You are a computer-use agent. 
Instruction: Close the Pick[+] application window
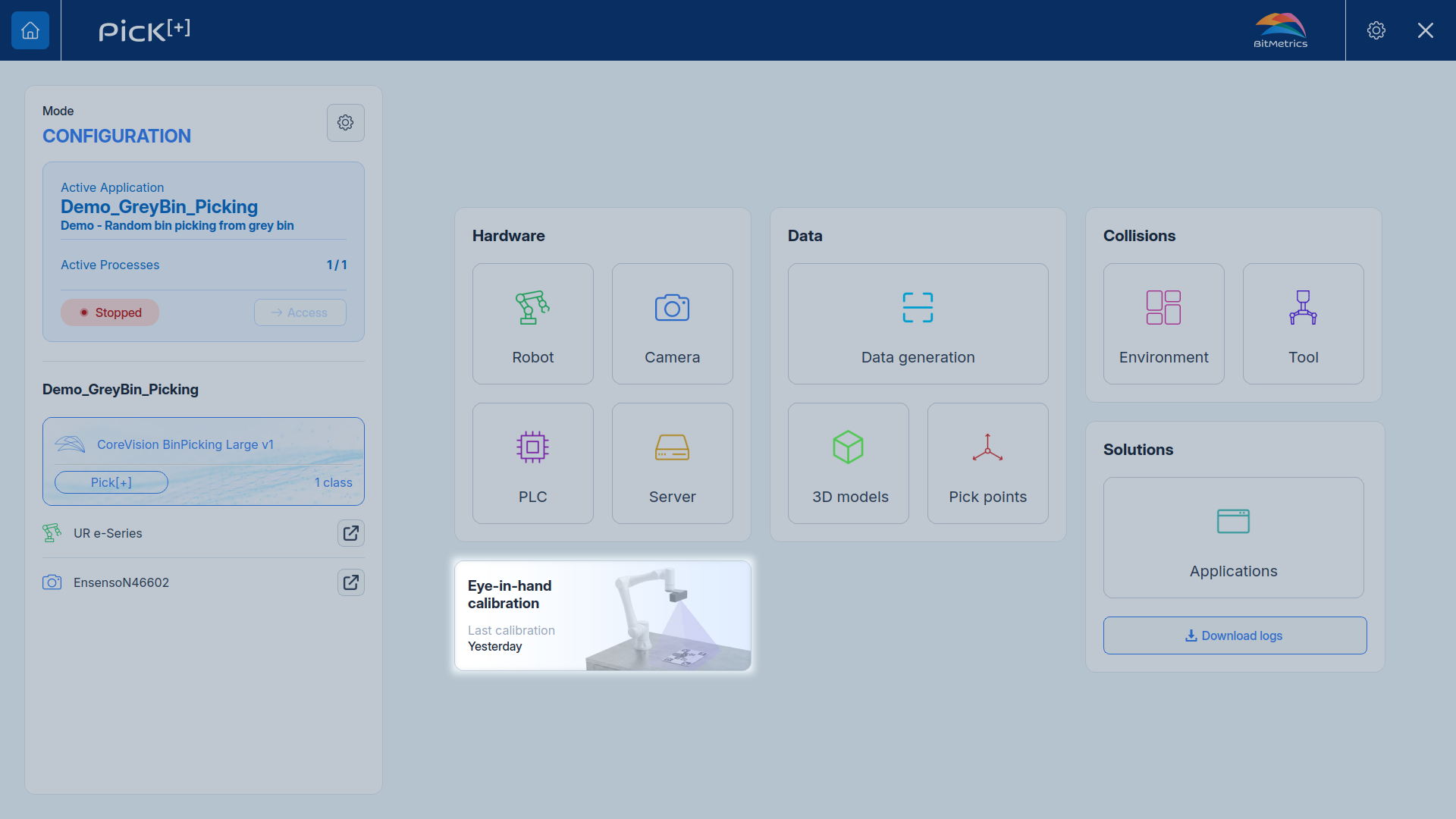point(1426,30)
